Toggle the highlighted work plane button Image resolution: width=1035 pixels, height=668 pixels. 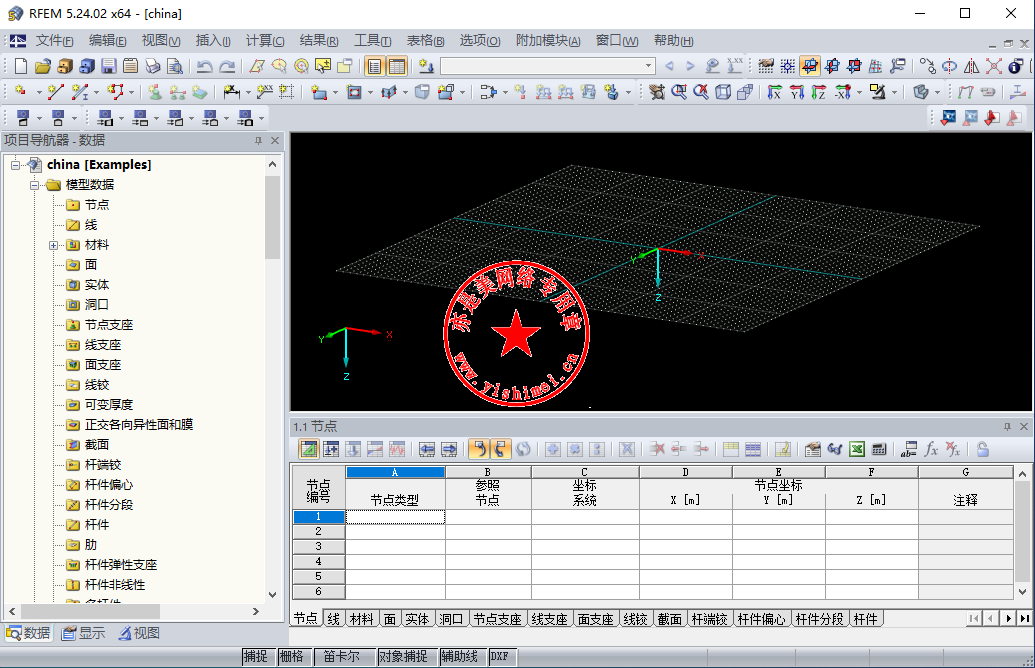(810, 66)
